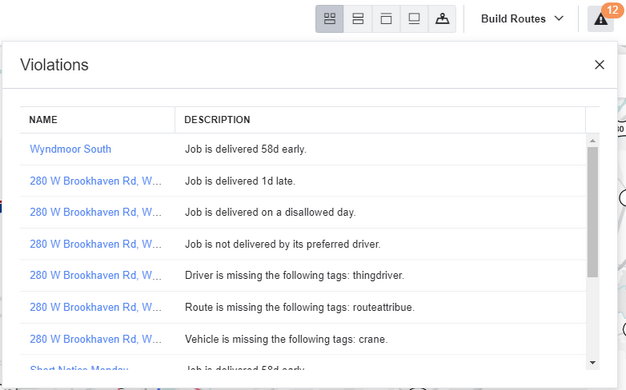Open Brookhaven Rd link for 1d late violation
Image resolution: width=626 pixels, height=390 pixels.
coord(95,181)
